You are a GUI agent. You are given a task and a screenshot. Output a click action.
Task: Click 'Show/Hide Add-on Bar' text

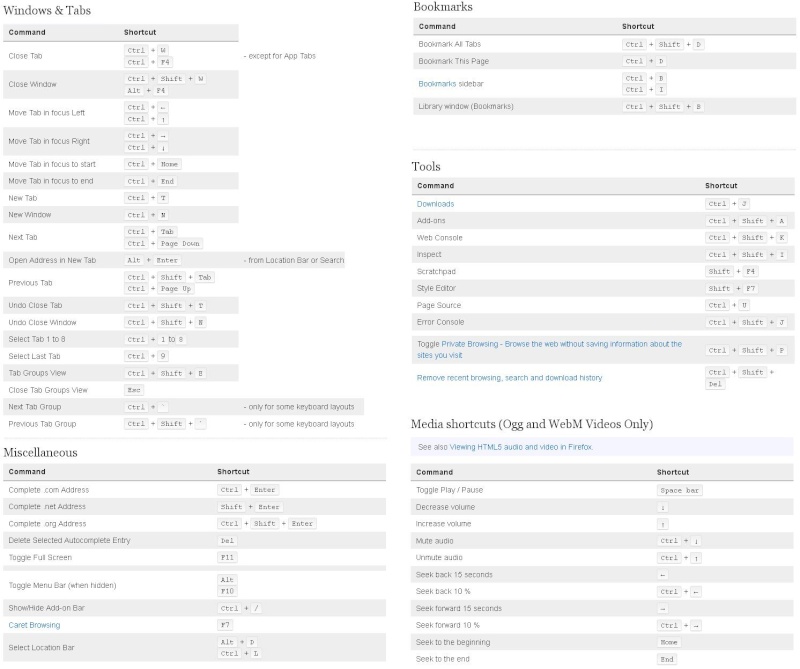46,608
